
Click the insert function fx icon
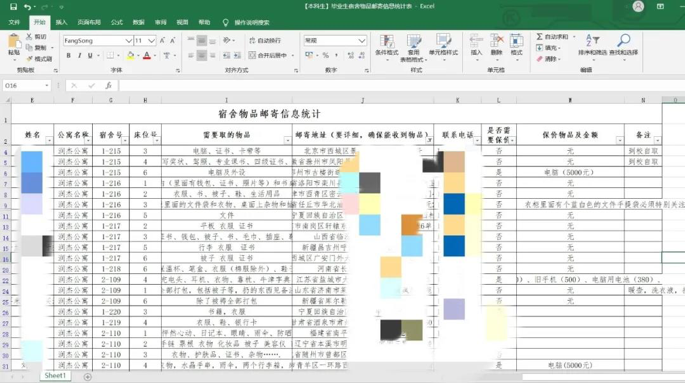pos(108,86)
